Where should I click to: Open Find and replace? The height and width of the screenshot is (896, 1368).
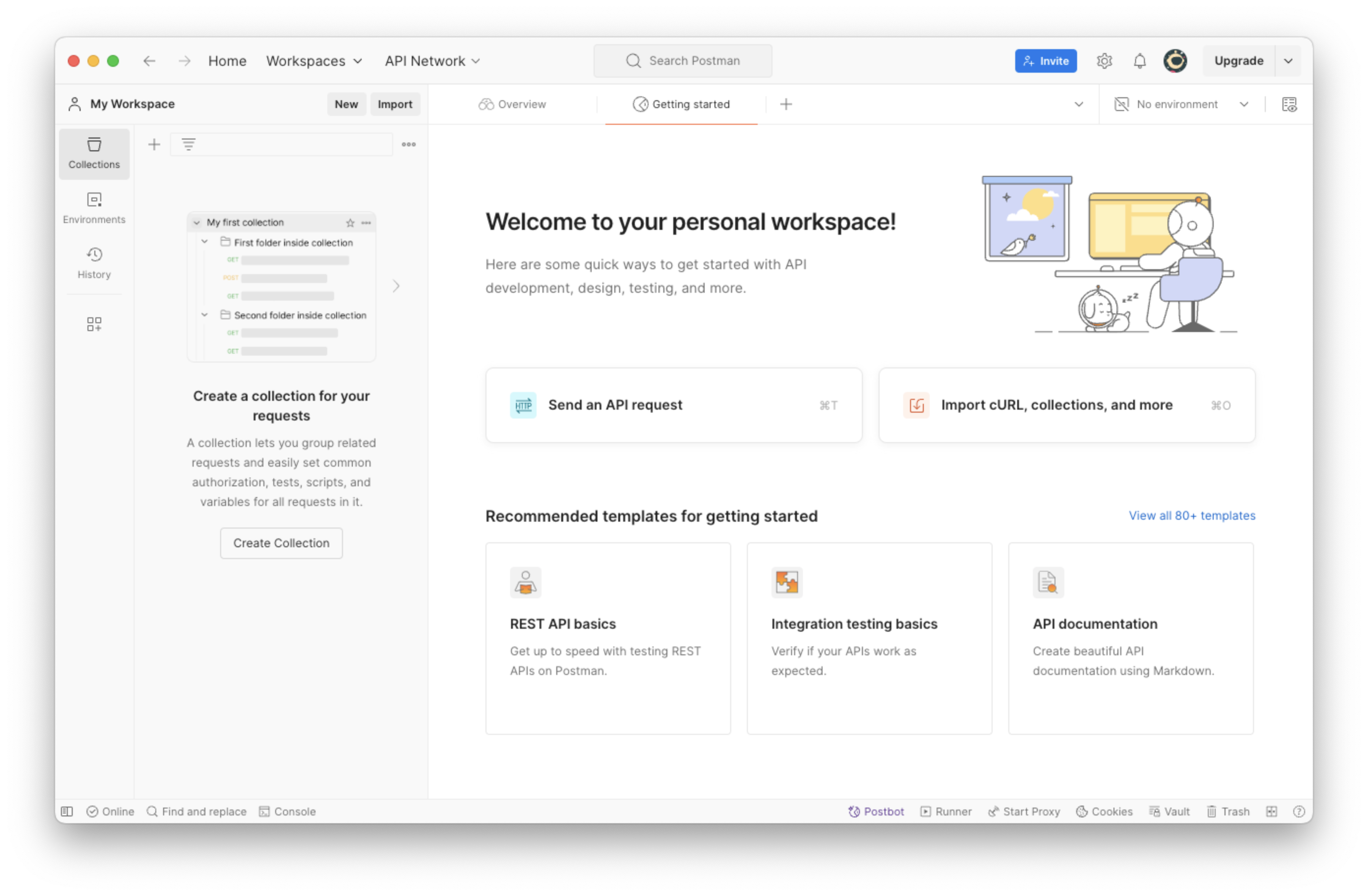pyautogui.click(x=197, y=811)
